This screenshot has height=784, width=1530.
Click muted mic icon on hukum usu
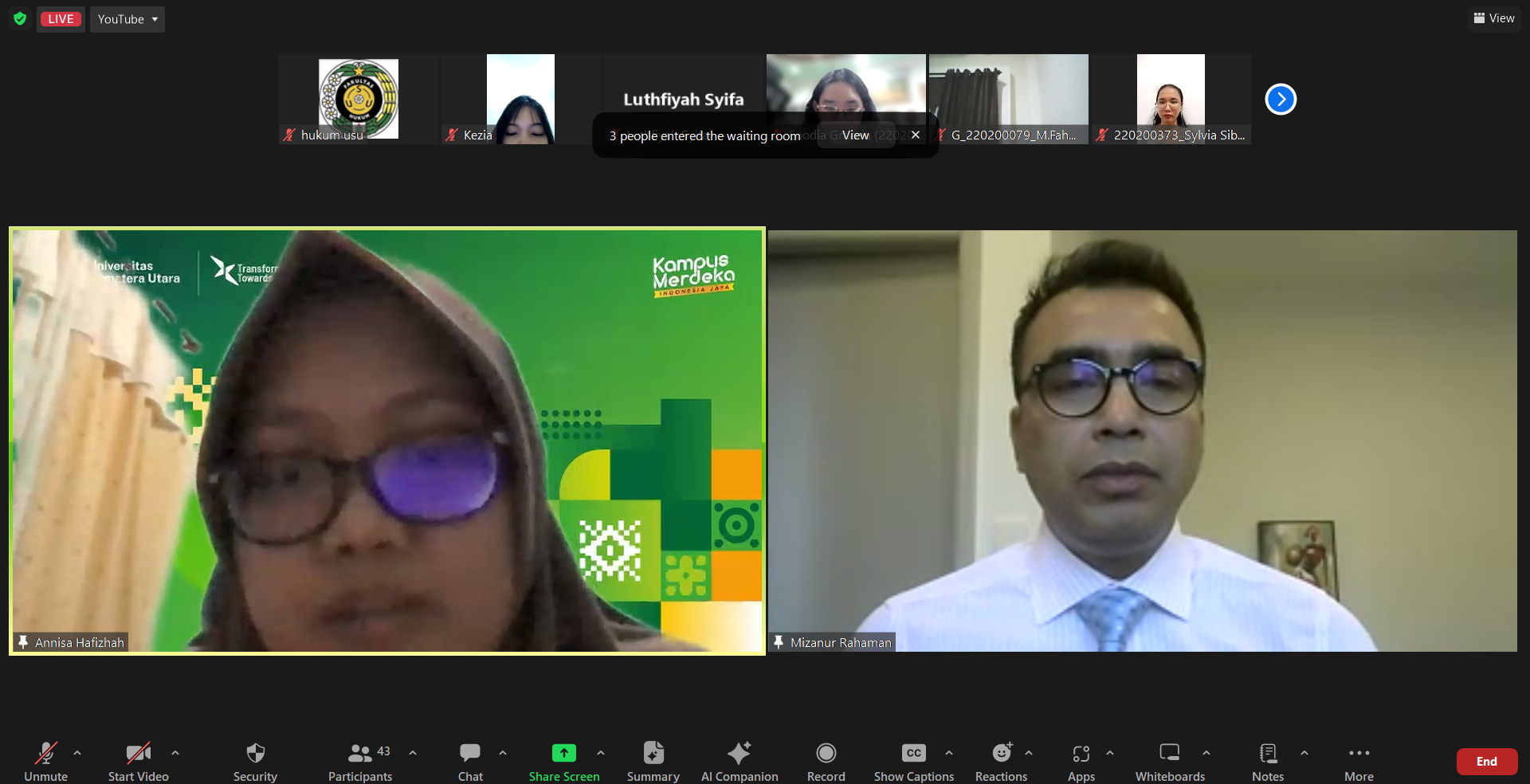289,135
